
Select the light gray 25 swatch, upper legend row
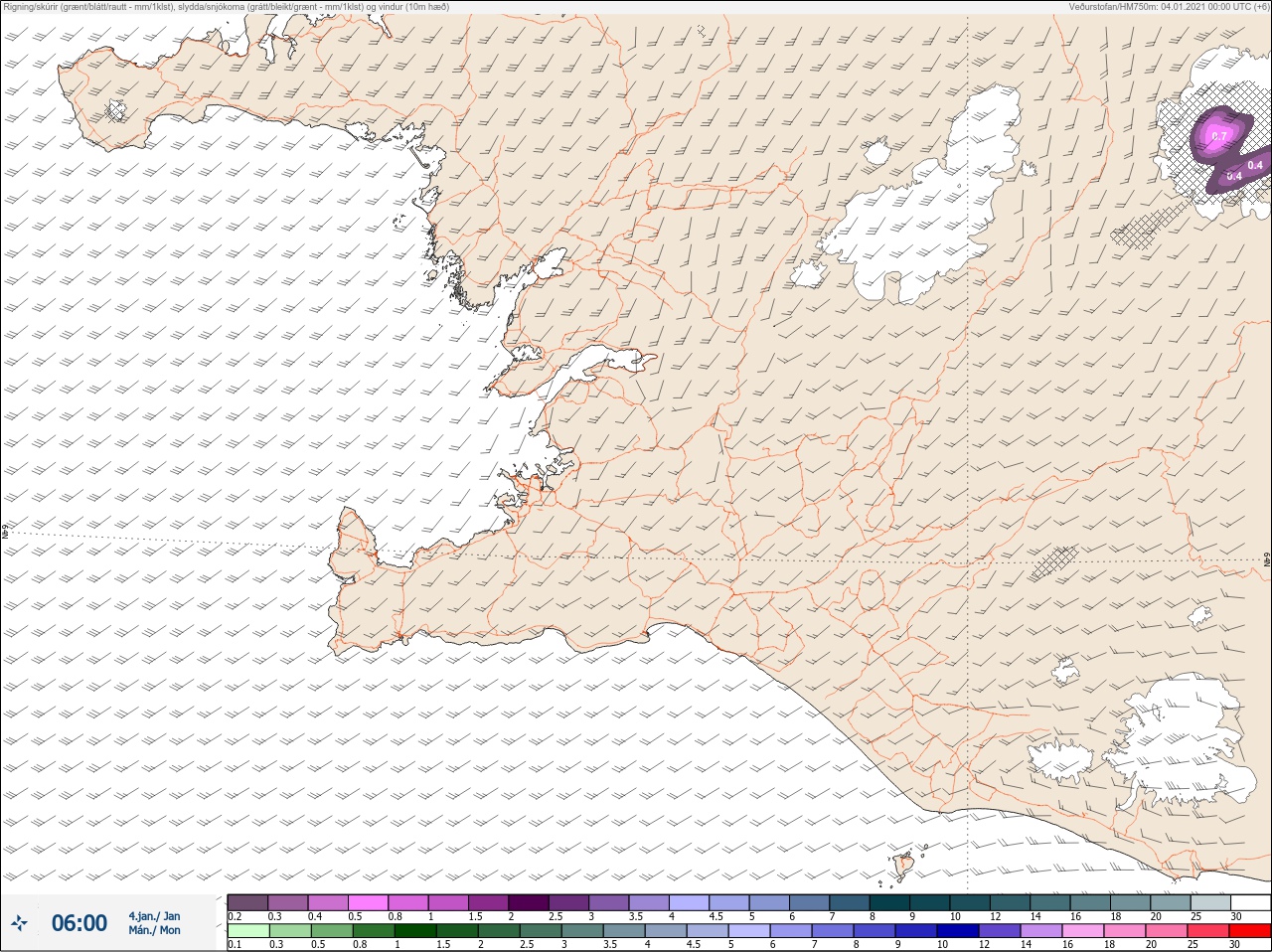click(1209, 902)
